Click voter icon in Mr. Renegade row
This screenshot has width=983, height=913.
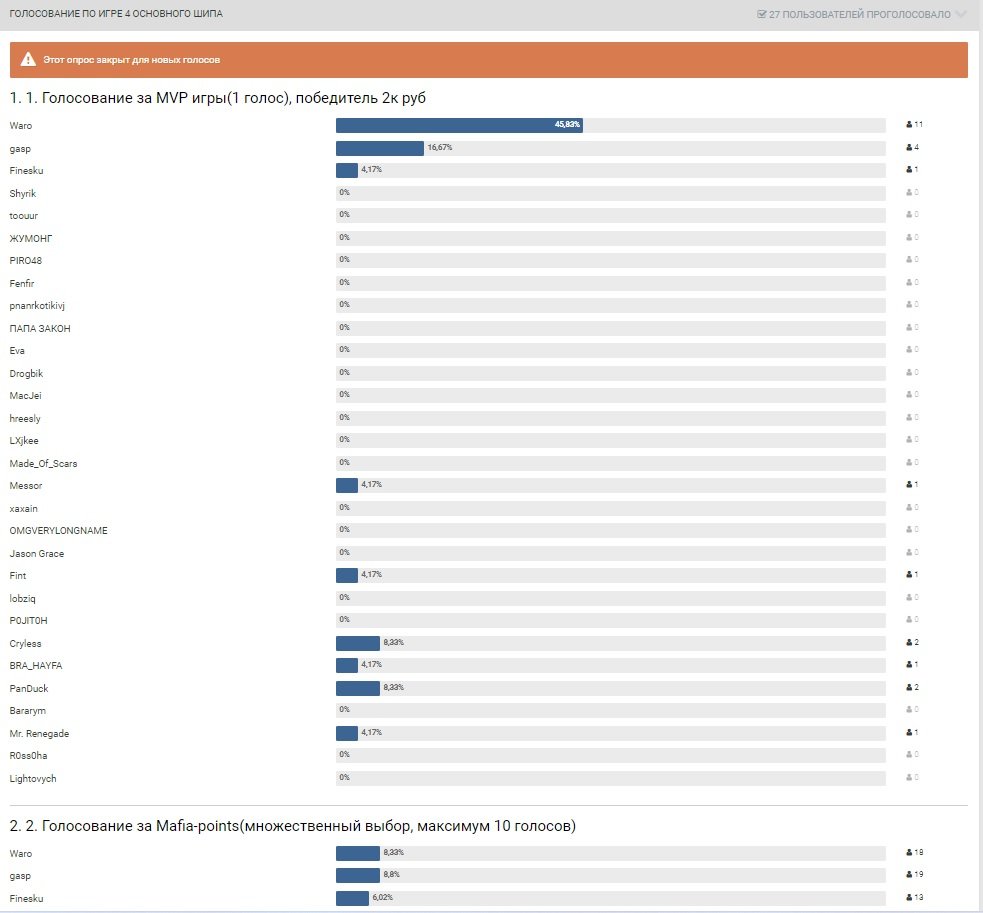(908, 733)
